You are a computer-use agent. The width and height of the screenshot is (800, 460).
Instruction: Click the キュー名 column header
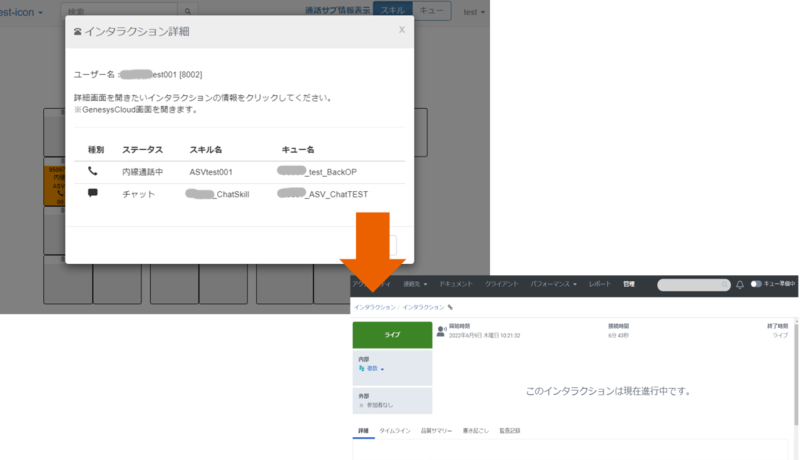(x=298, y=150)
